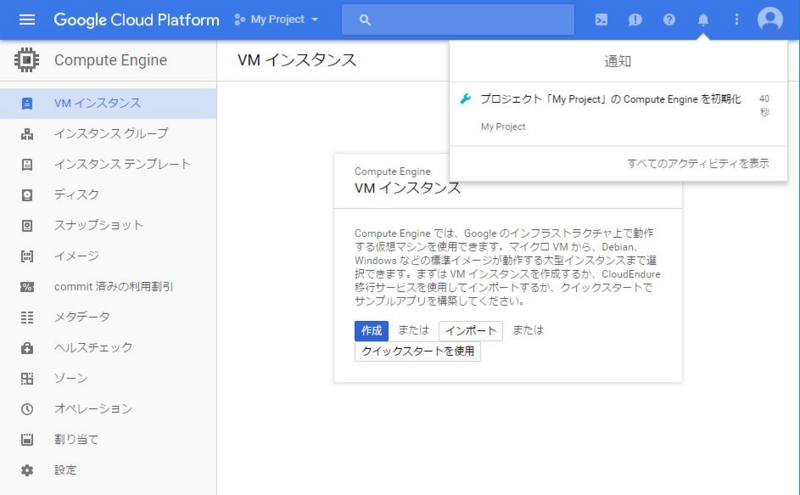Open the My Project selector dropdown
This screenshot has width=800, height=495.
pyautogui.click(x=276, y=19)
